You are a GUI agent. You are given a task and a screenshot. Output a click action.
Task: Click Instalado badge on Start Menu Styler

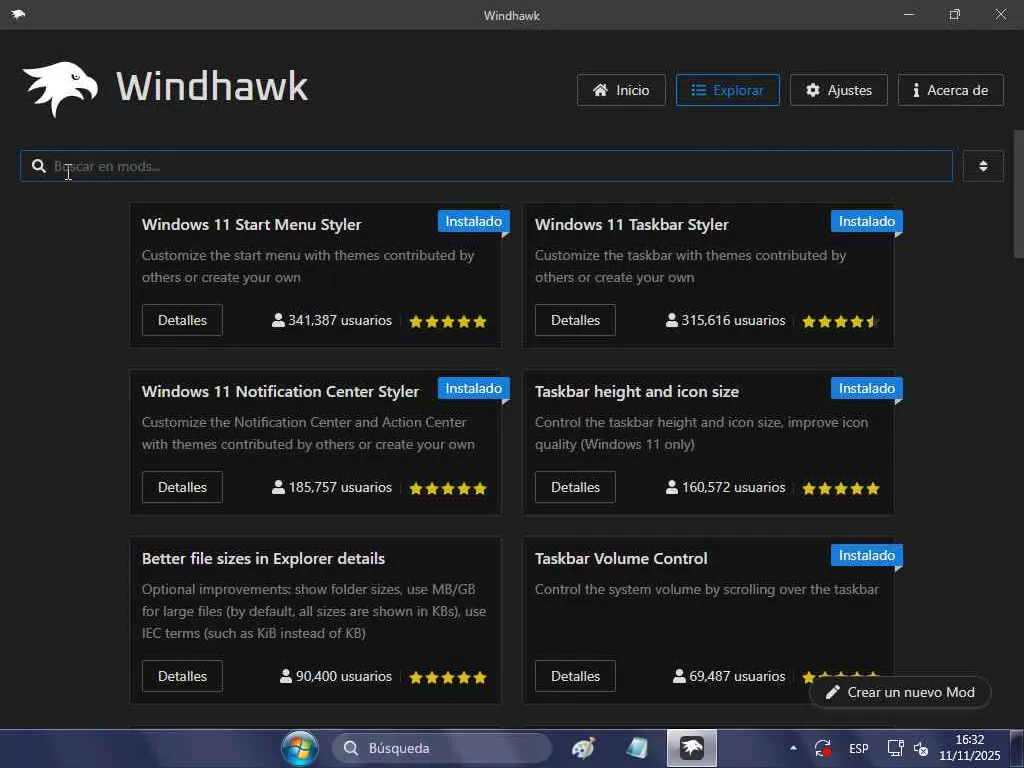click(473, 221)
